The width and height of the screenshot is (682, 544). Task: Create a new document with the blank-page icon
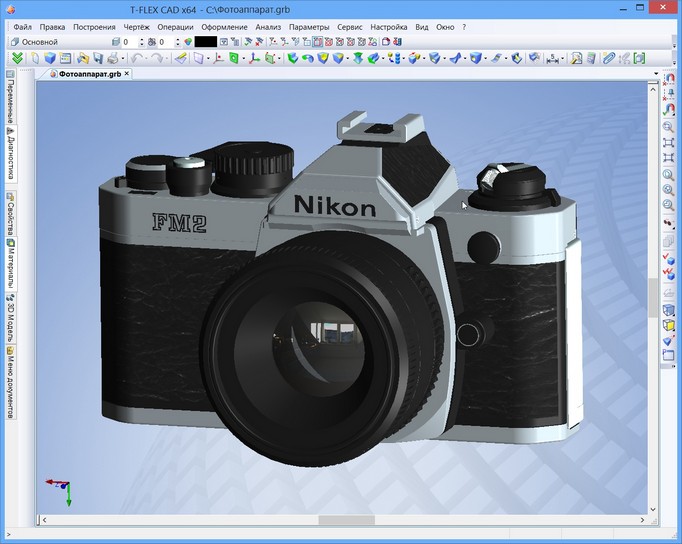tap(35, 58)
